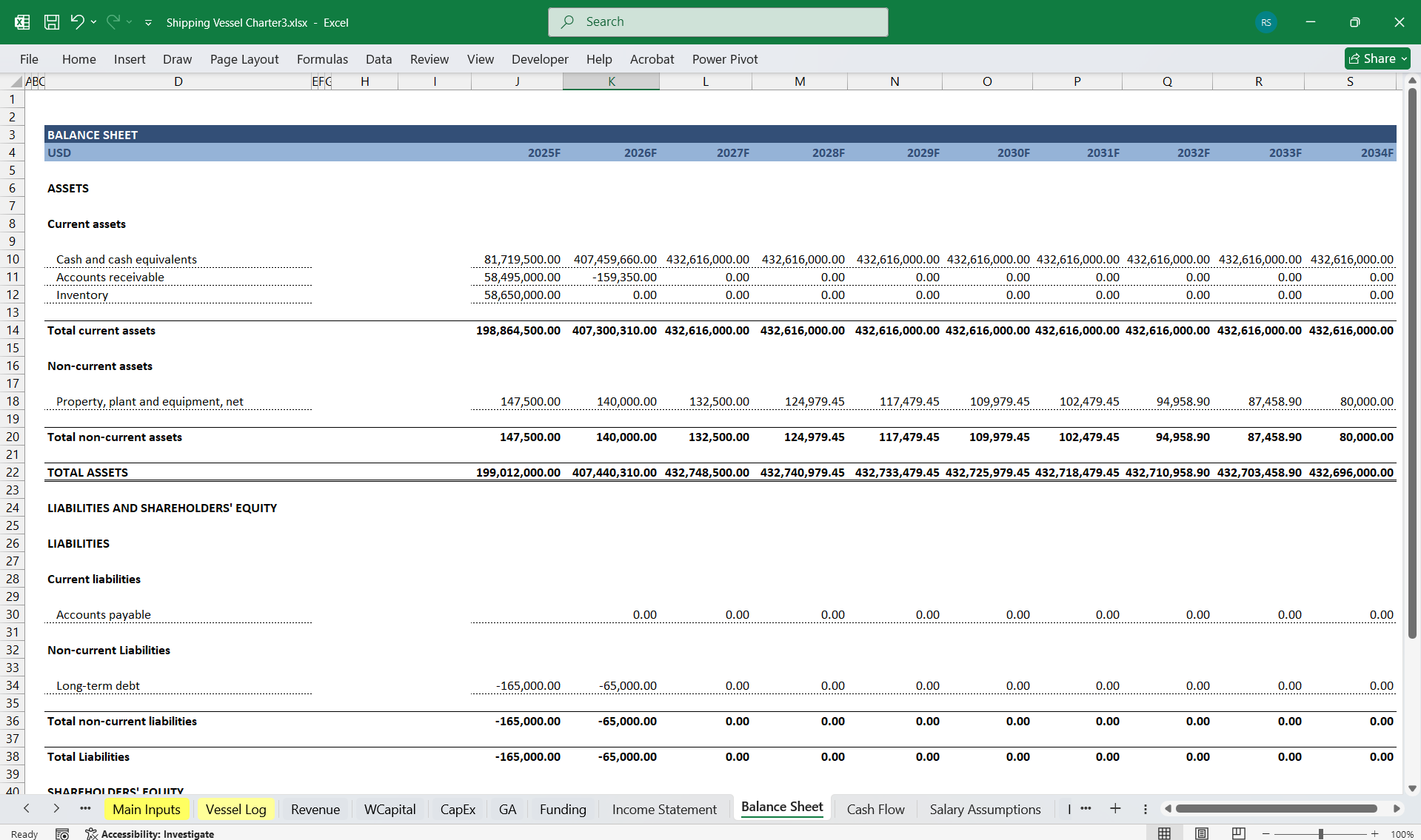Open the Formulas ribbon tab

point(322,59)
